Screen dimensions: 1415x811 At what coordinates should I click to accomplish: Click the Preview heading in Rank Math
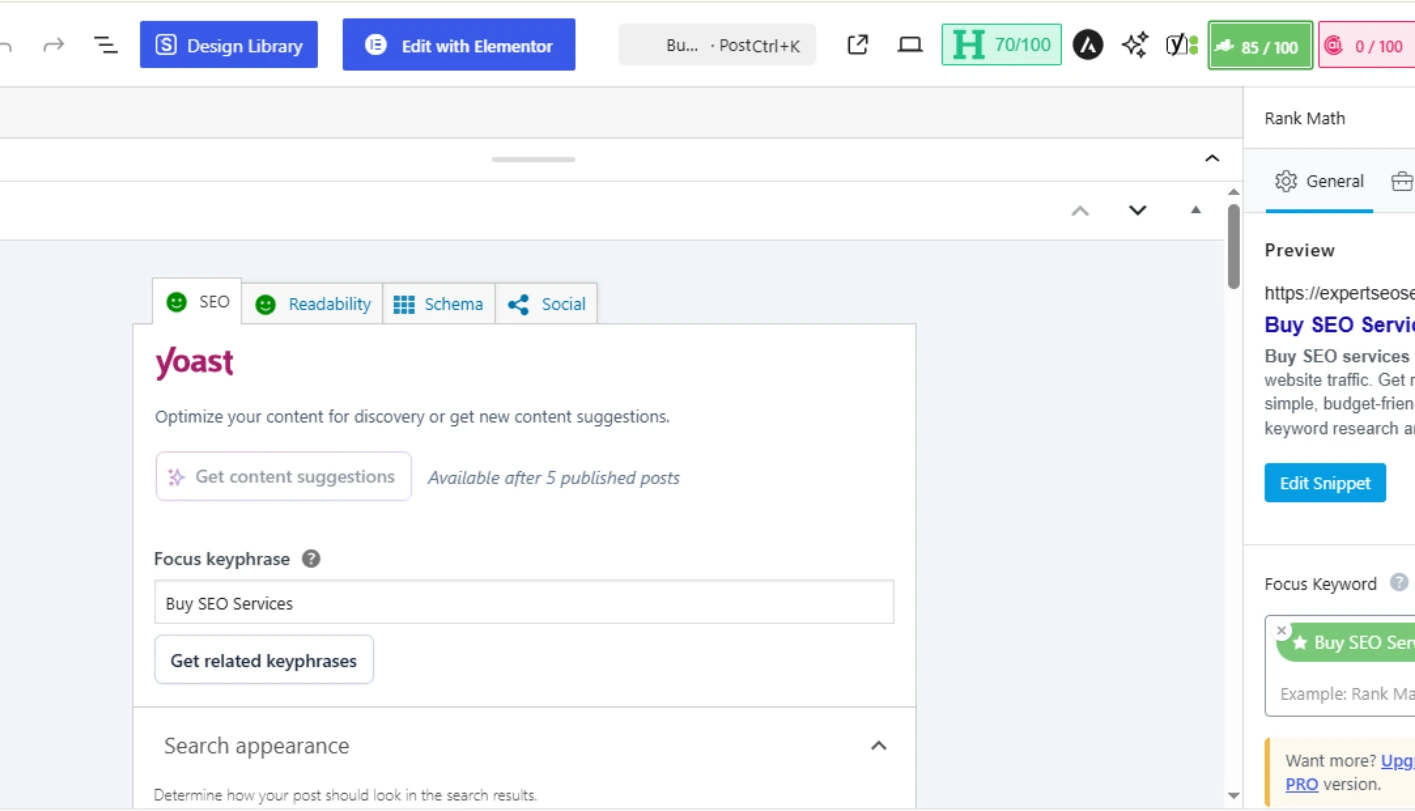(x=1299, y=250)
